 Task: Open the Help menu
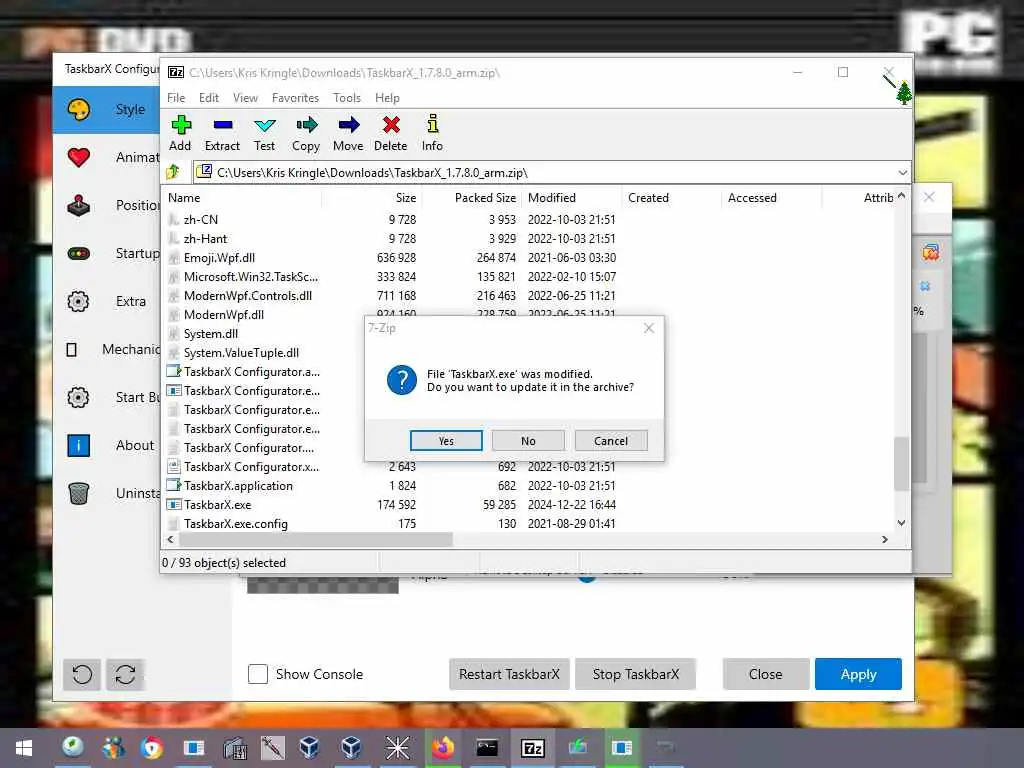click(x=387, y=98)
